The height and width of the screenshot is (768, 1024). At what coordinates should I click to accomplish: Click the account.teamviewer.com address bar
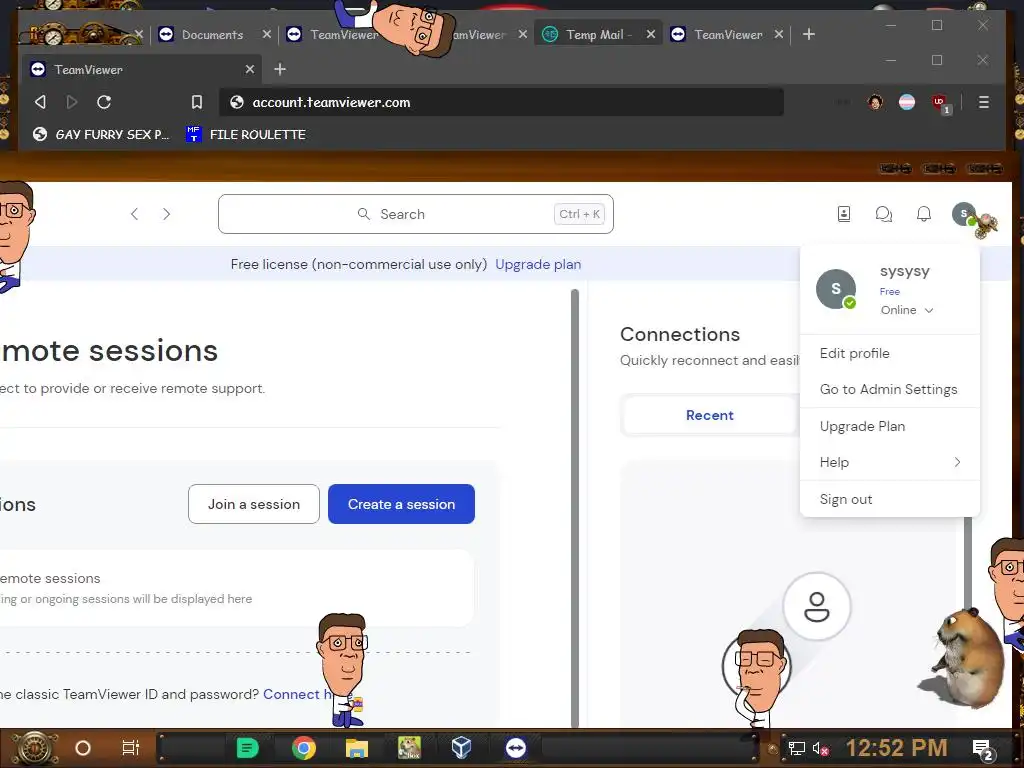pyautogui.click(x=501, y=103)
